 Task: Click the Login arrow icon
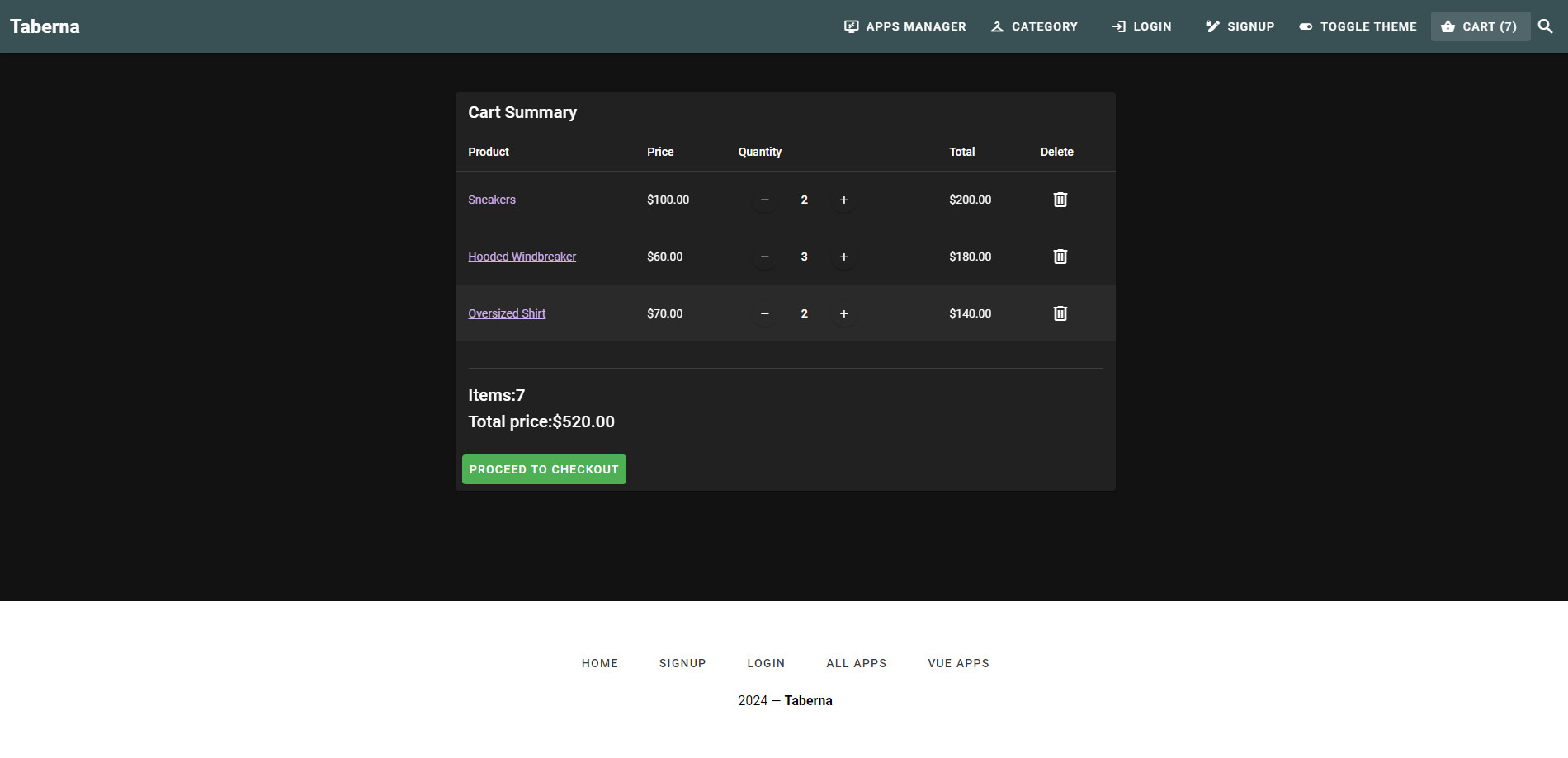tap(1121, 26)
